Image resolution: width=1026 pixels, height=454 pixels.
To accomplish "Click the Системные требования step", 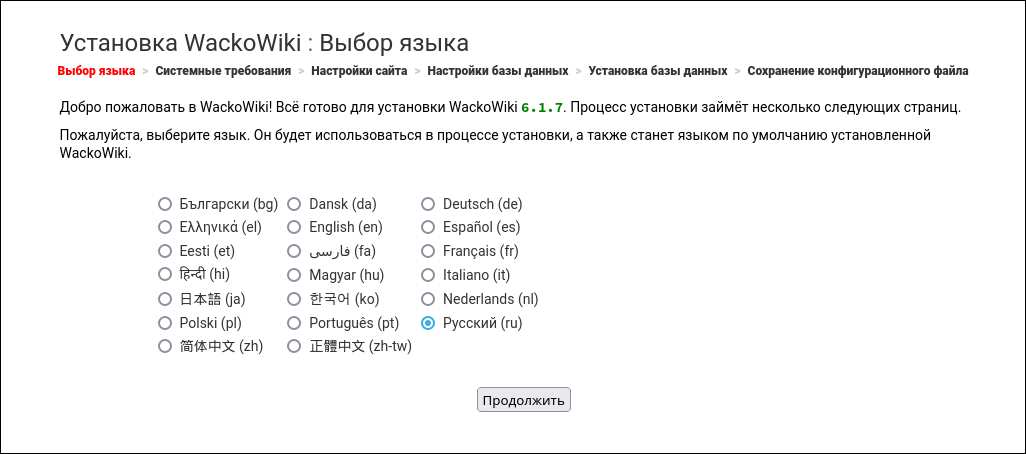I will [223, 71].
